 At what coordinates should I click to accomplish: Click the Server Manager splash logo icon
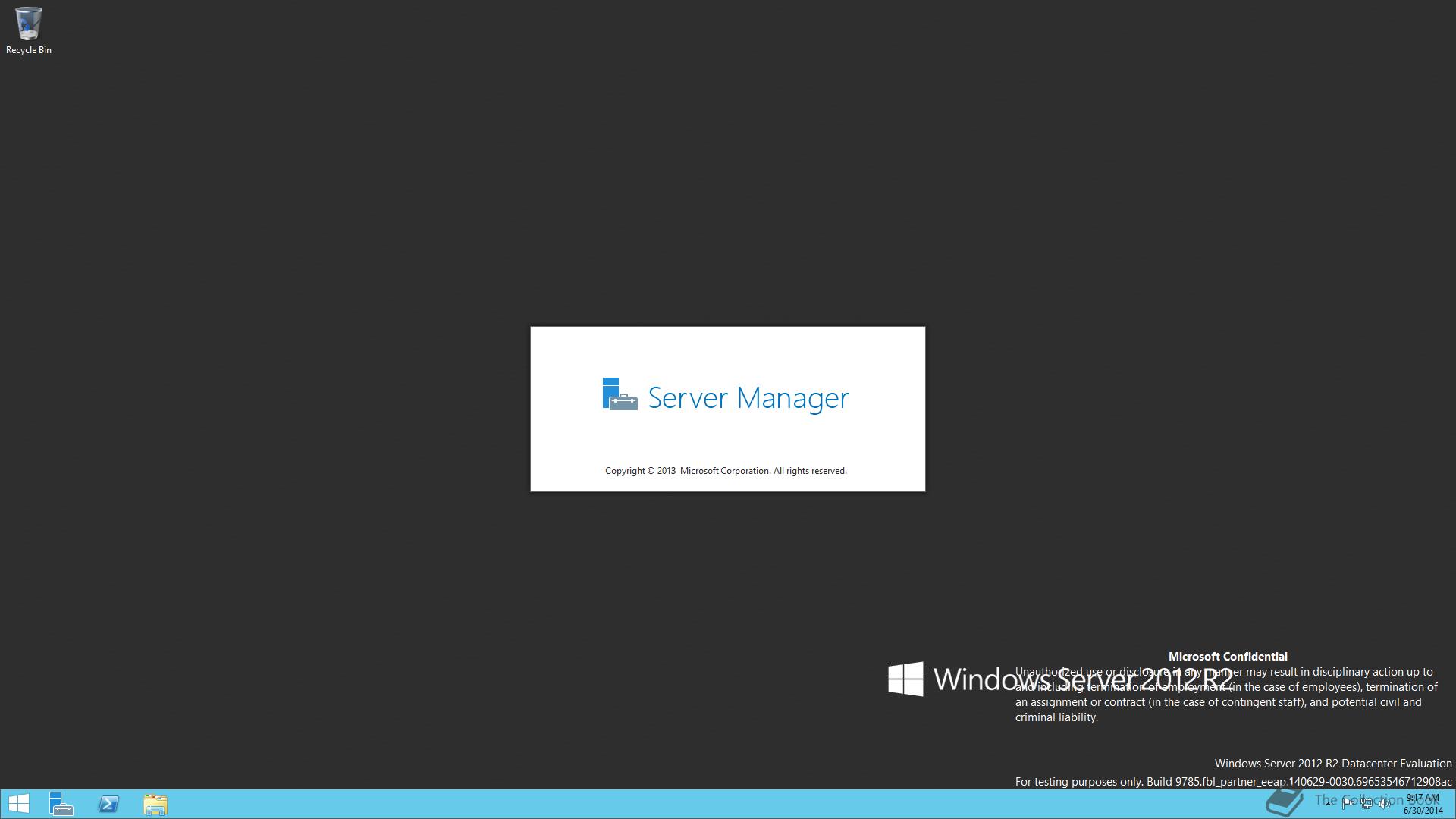click(620, 394)
